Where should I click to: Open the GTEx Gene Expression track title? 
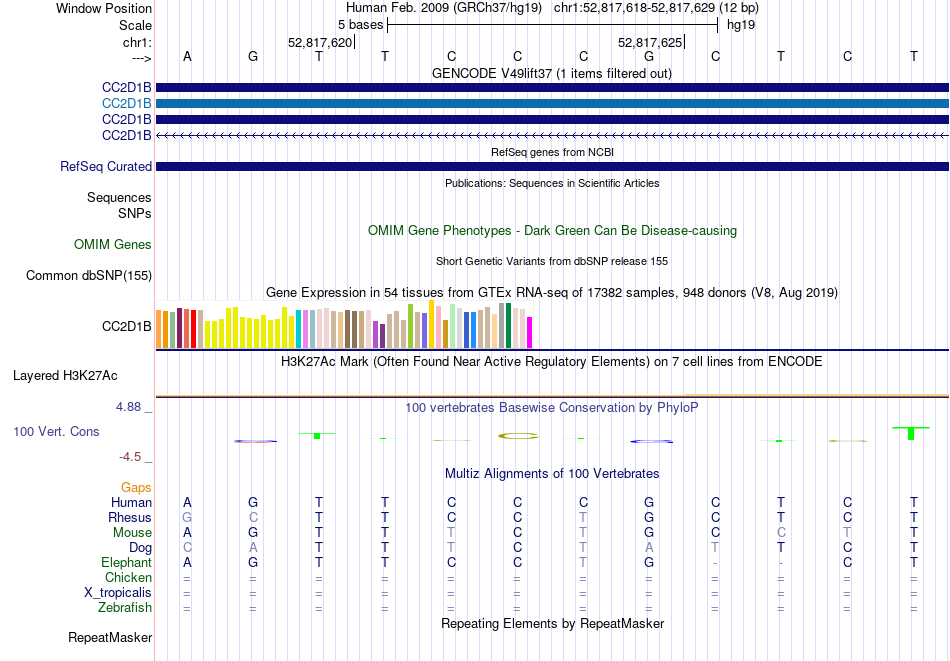click(552, 293)
